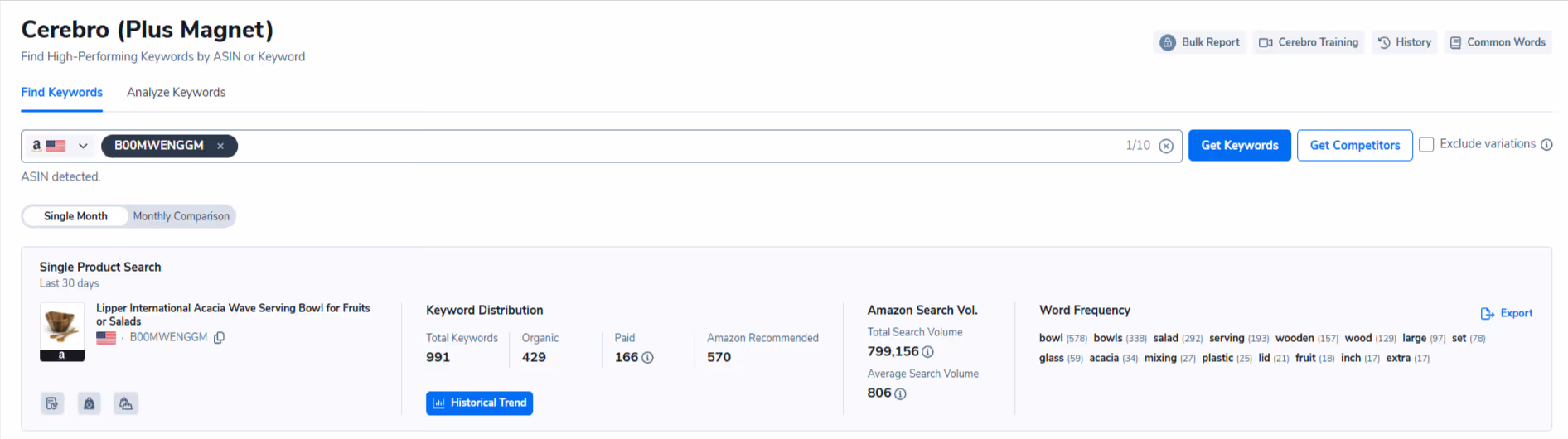Show info for Paid keywords count

click(648, 358)
